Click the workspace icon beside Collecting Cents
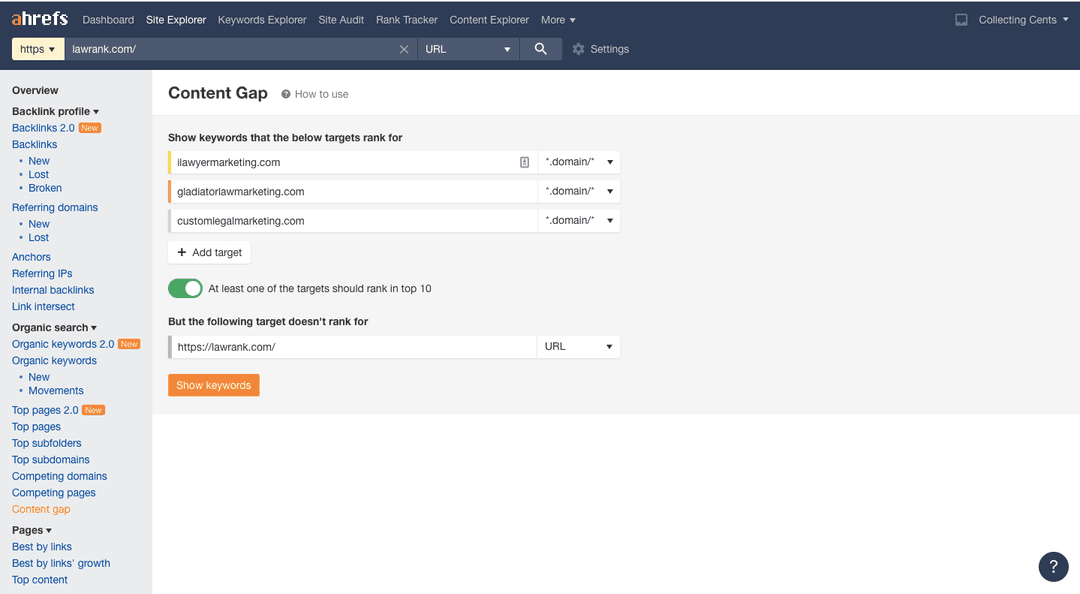 960,19
